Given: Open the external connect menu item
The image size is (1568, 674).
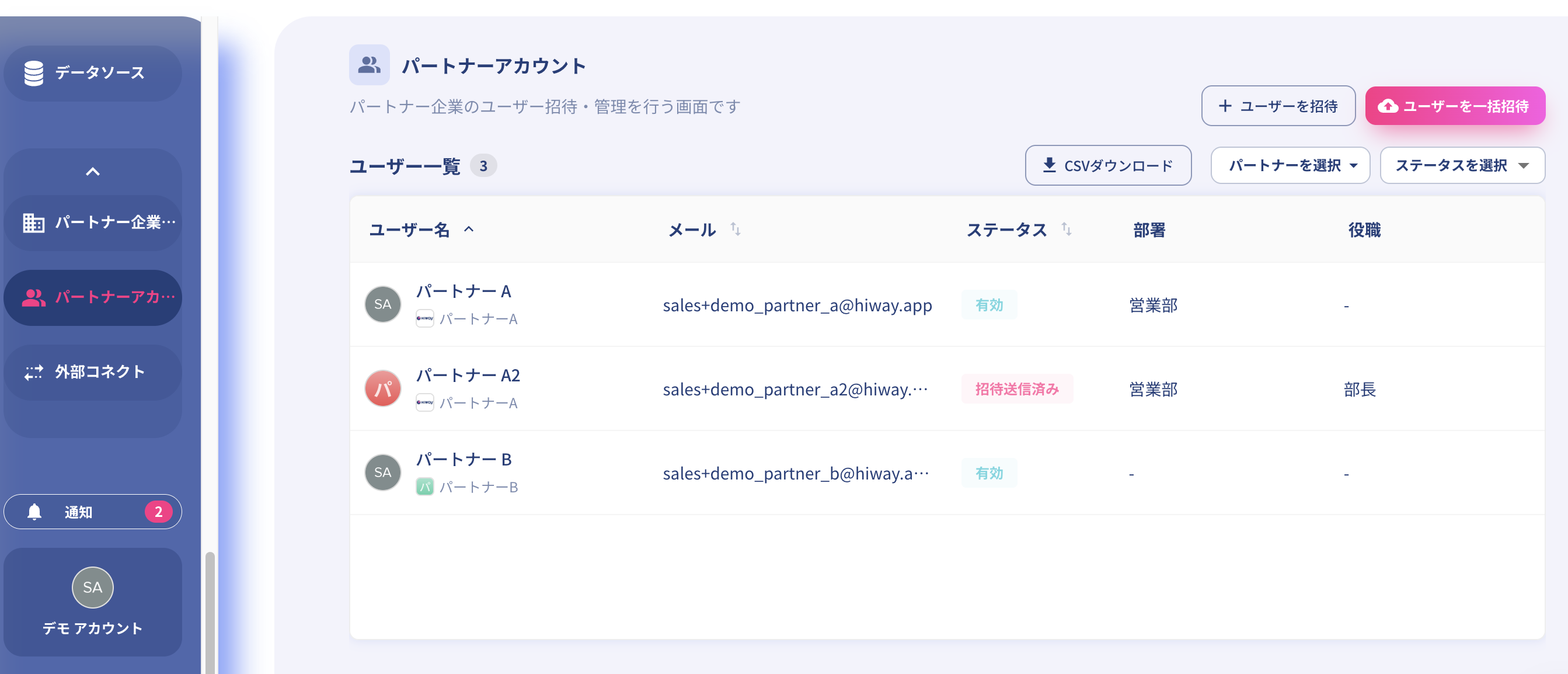Looking at the screenshot, I should coord(92,372).
